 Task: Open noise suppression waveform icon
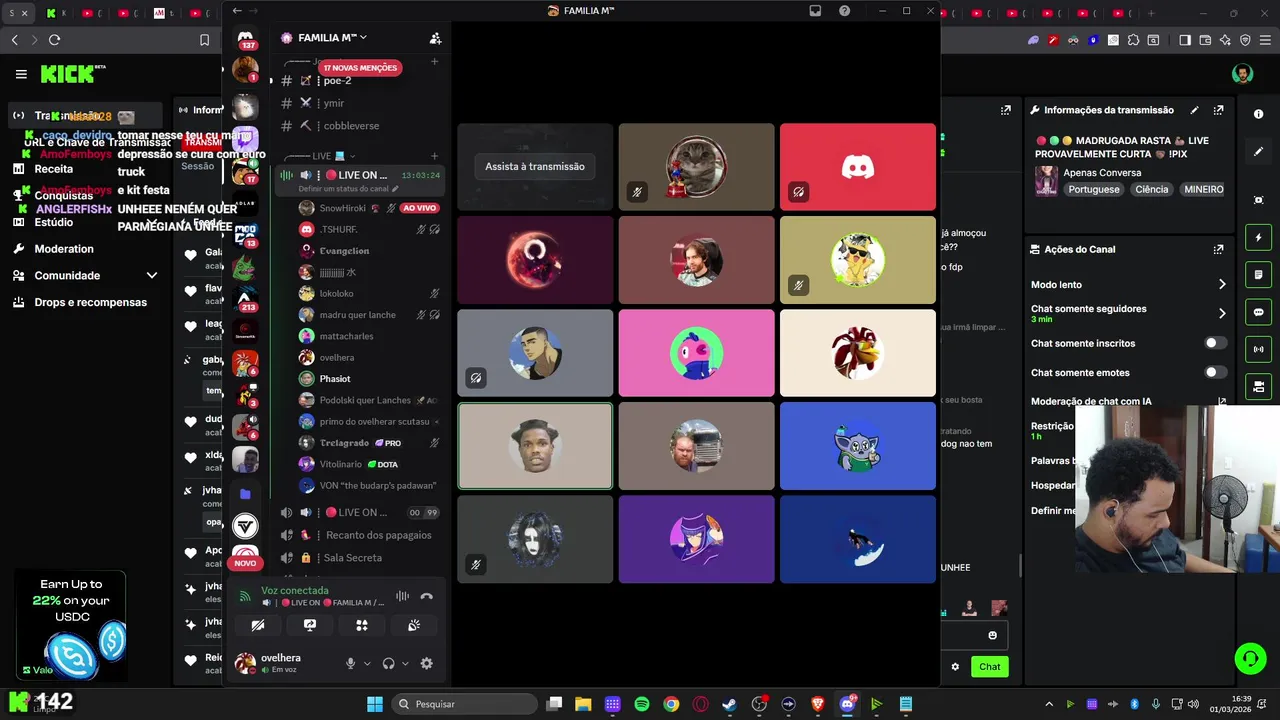402,596
